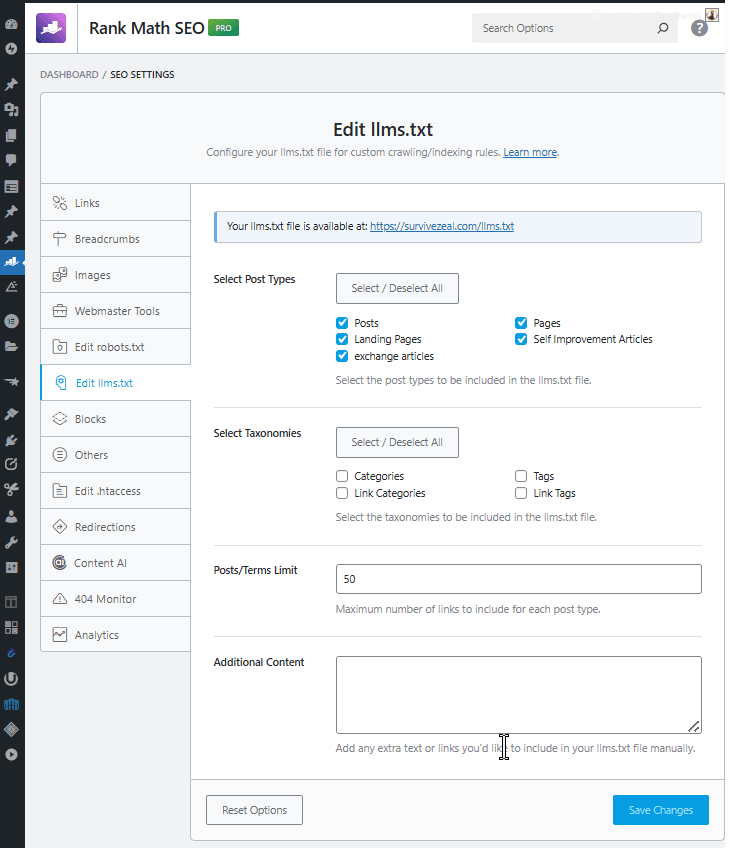The width and height of the screenshot is (730, 848).
Task: Open Media library from admin sidebar
Action: (11, 109)
